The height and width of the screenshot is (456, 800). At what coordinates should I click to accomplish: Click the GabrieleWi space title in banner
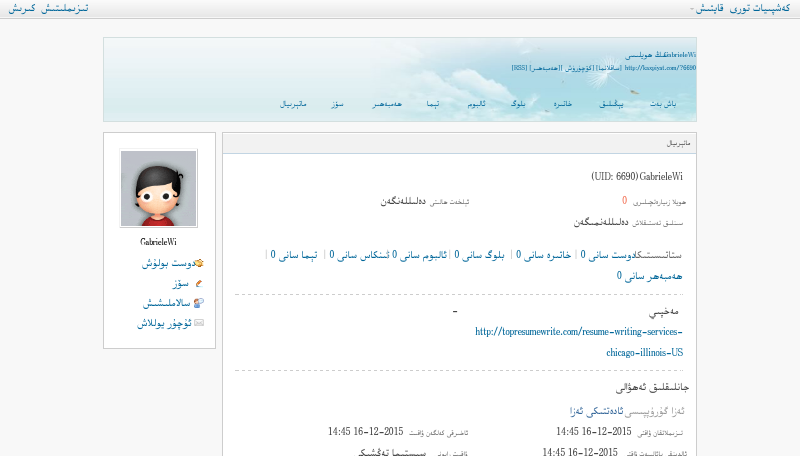coord(660,55)
